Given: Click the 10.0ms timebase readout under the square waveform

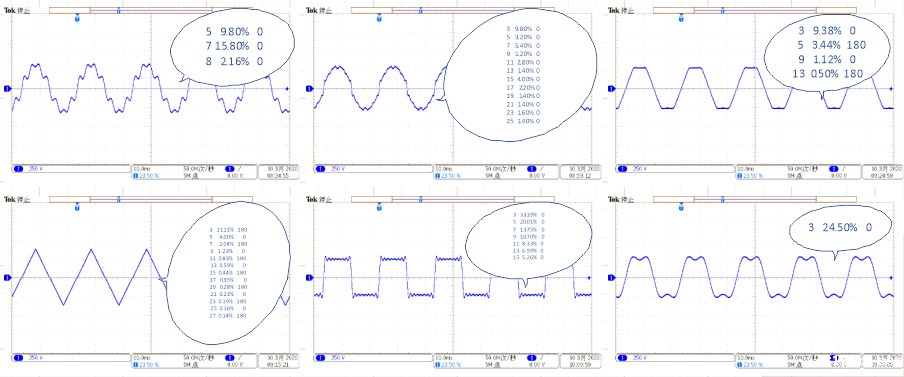Looking at the screenshot, I should click(443, 357).
